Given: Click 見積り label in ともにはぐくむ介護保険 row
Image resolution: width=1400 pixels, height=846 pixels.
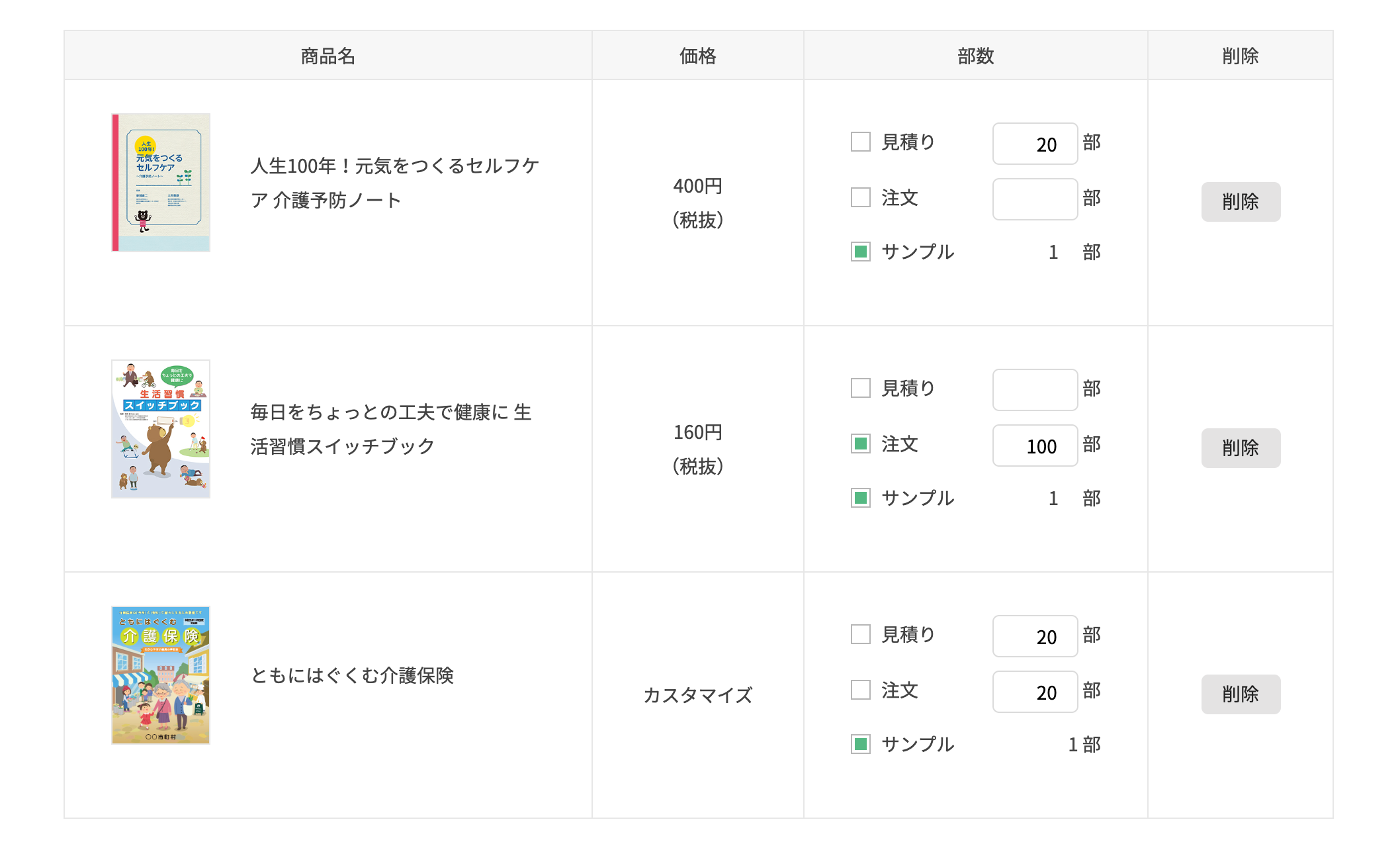Looking at the screenshot, I should 908,634.
